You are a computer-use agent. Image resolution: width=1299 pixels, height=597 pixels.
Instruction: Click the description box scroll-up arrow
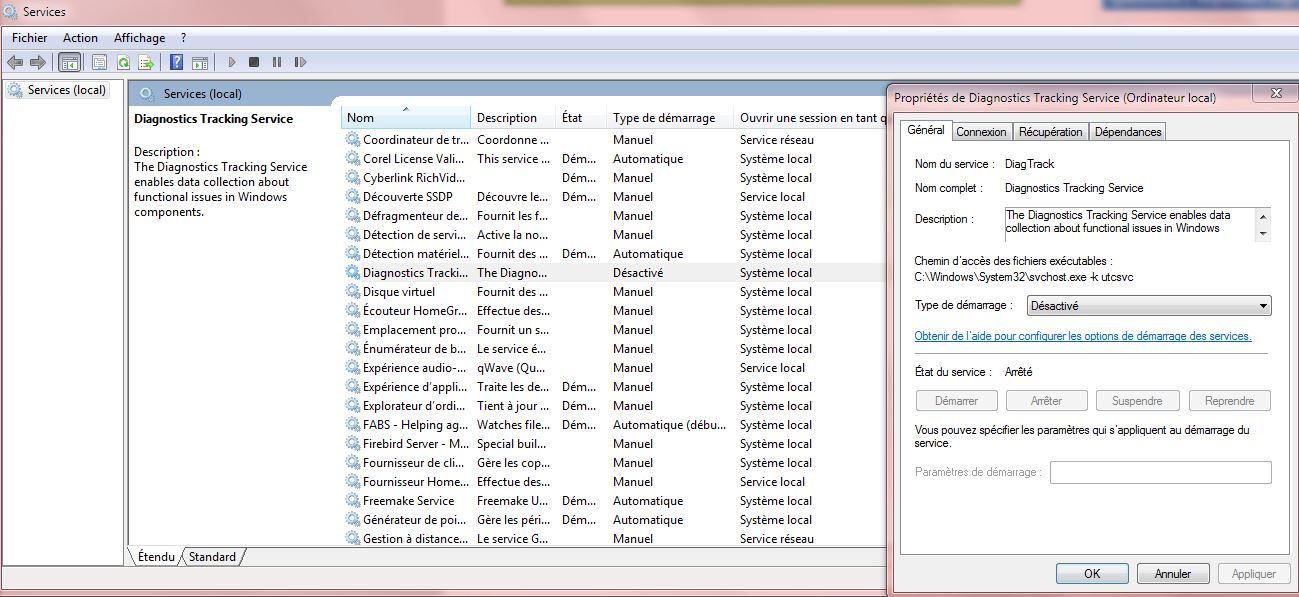click(1264, 216)
